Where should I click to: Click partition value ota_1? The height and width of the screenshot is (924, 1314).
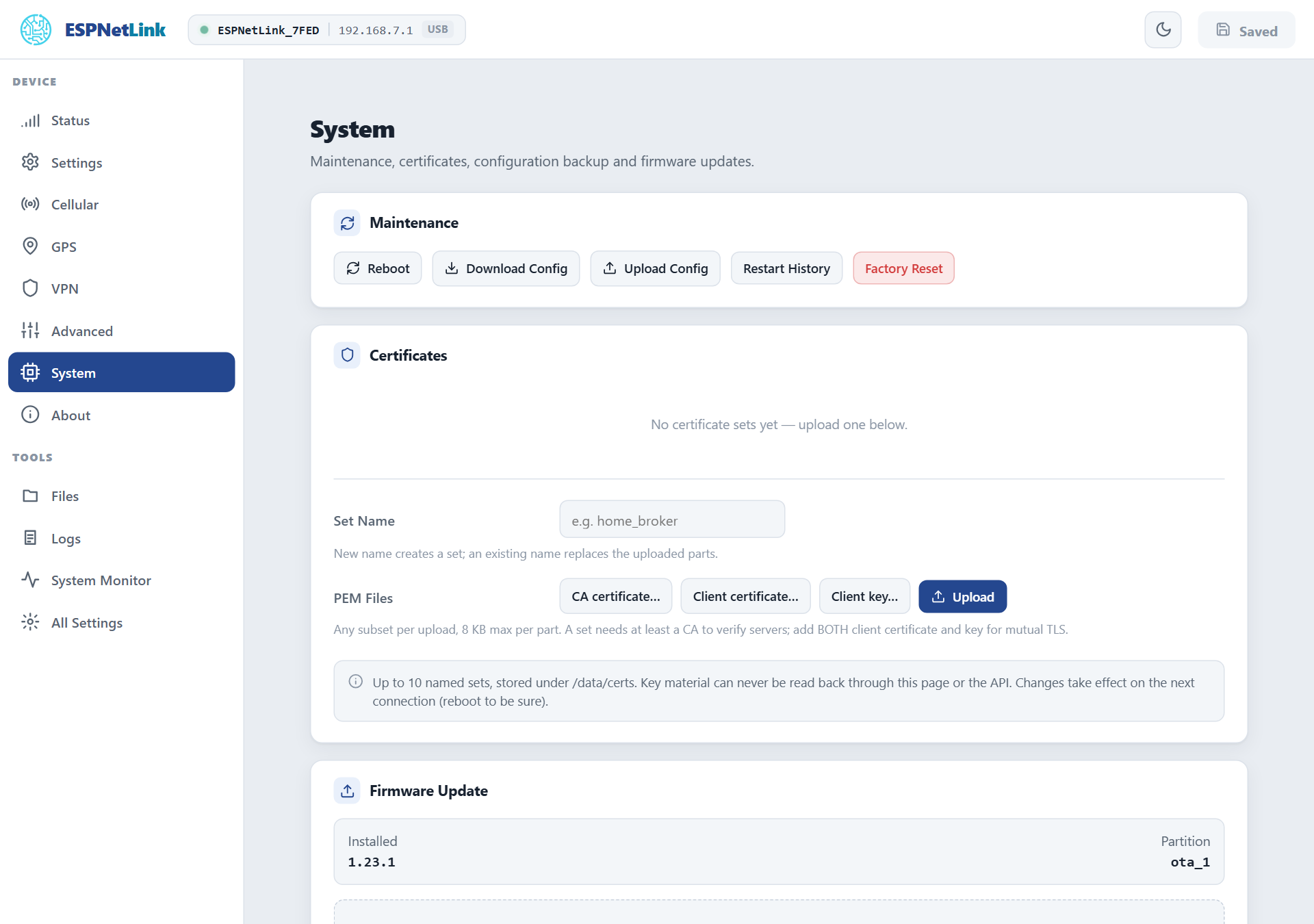point(1190,862)
